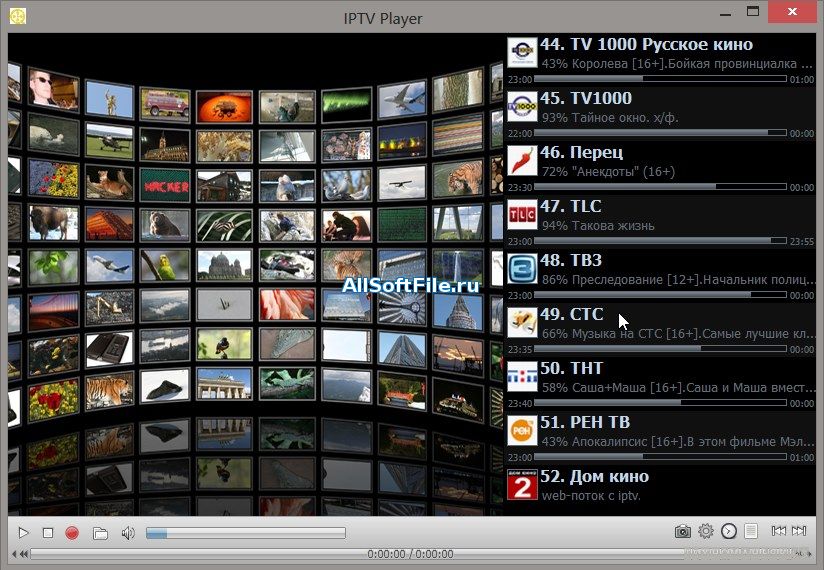Select channel 52. Дом кино
Screen dimensions: 824x570
pyautogui.click(x=661, y=486)
